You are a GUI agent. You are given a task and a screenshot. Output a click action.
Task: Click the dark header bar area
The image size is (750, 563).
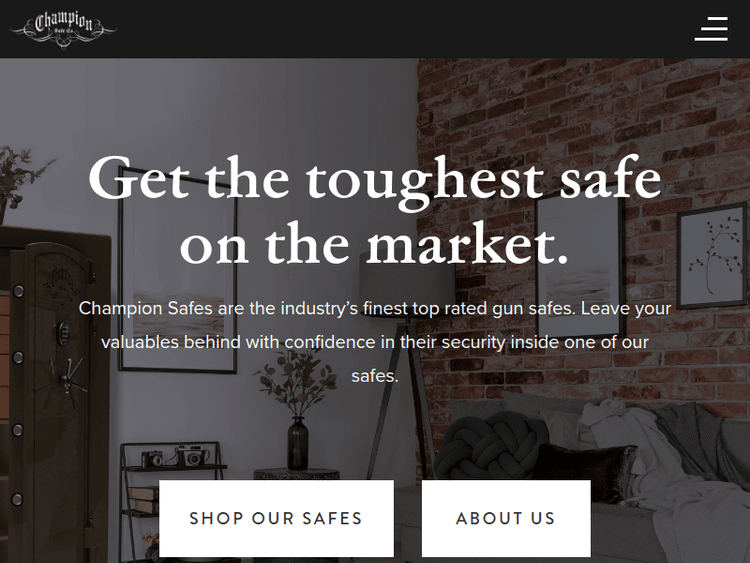coord(375,29)
